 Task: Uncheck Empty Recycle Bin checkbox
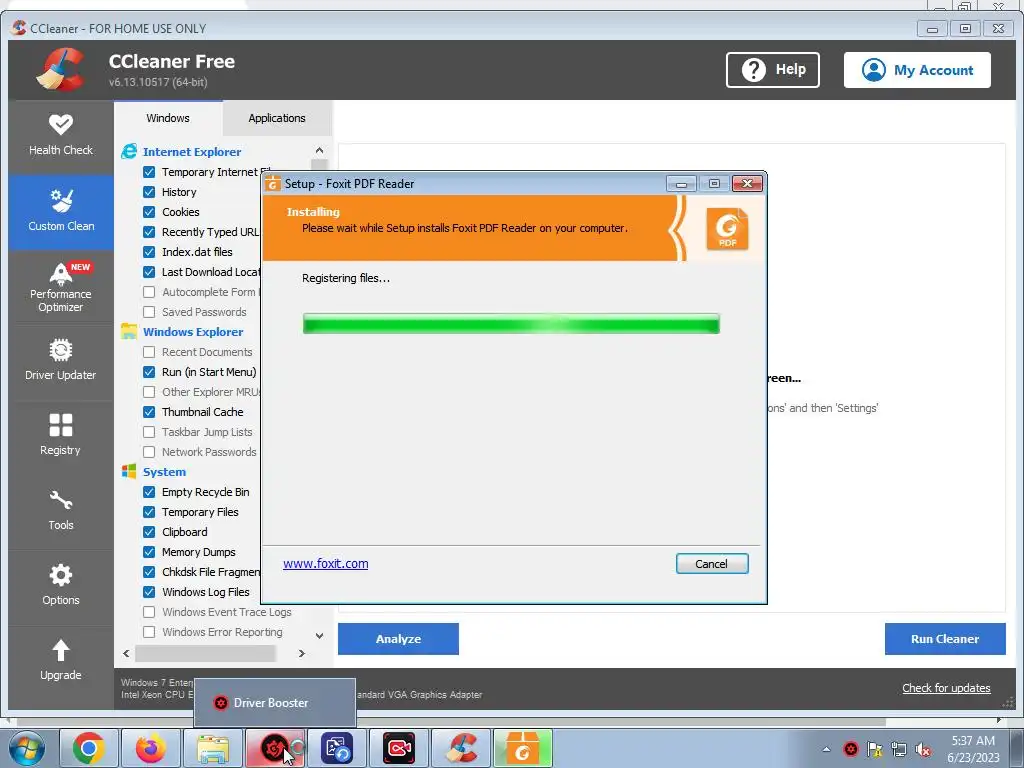149,492
